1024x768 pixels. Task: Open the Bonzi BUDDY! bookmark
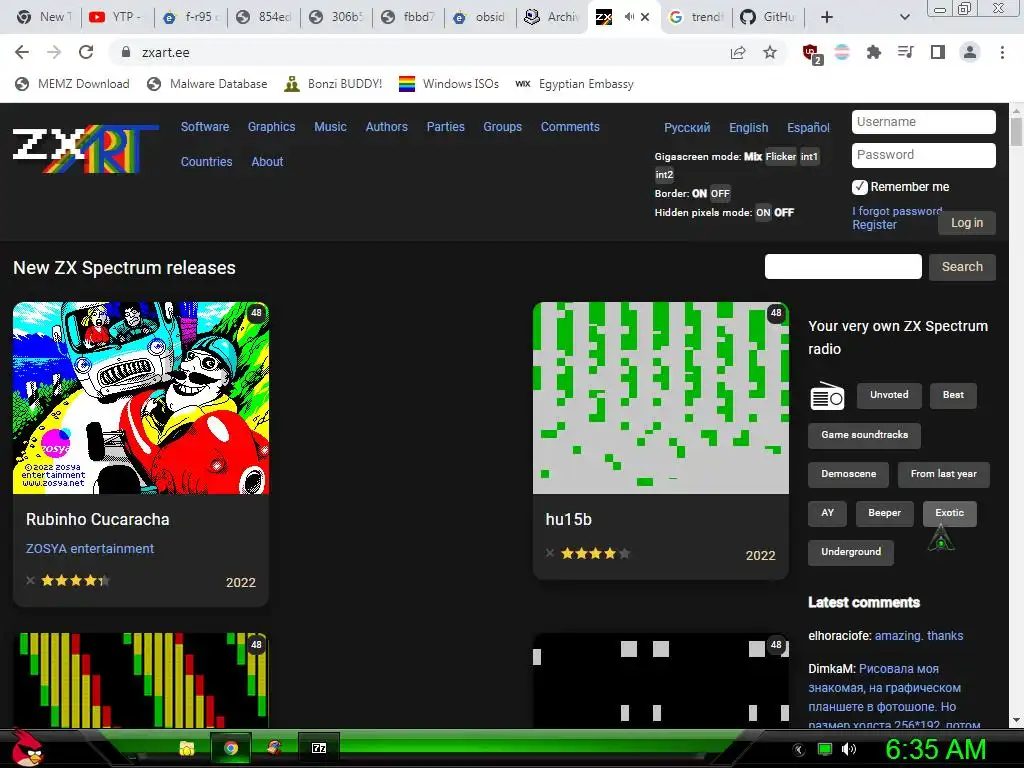[333, 84]
